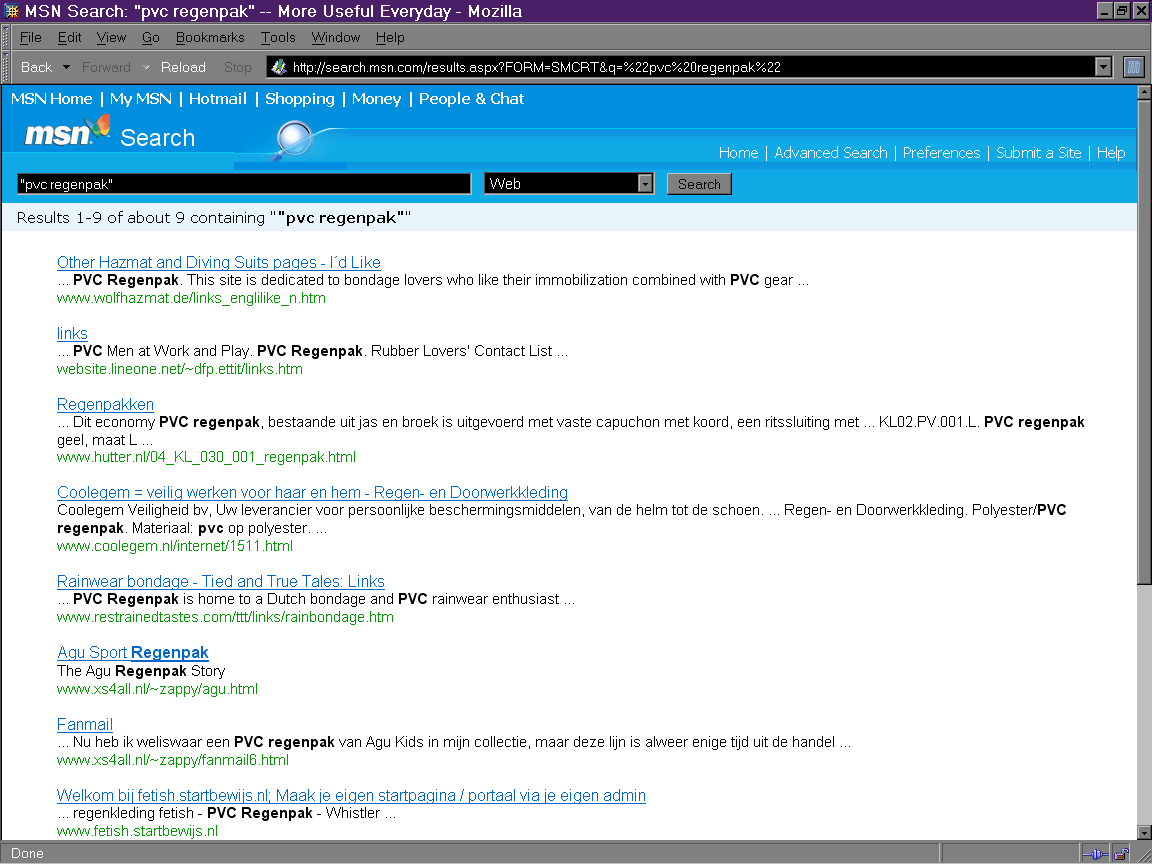This screenshot has width=1152, height=864.
Task: Open the People & Chat link
Action: (472, 99)
